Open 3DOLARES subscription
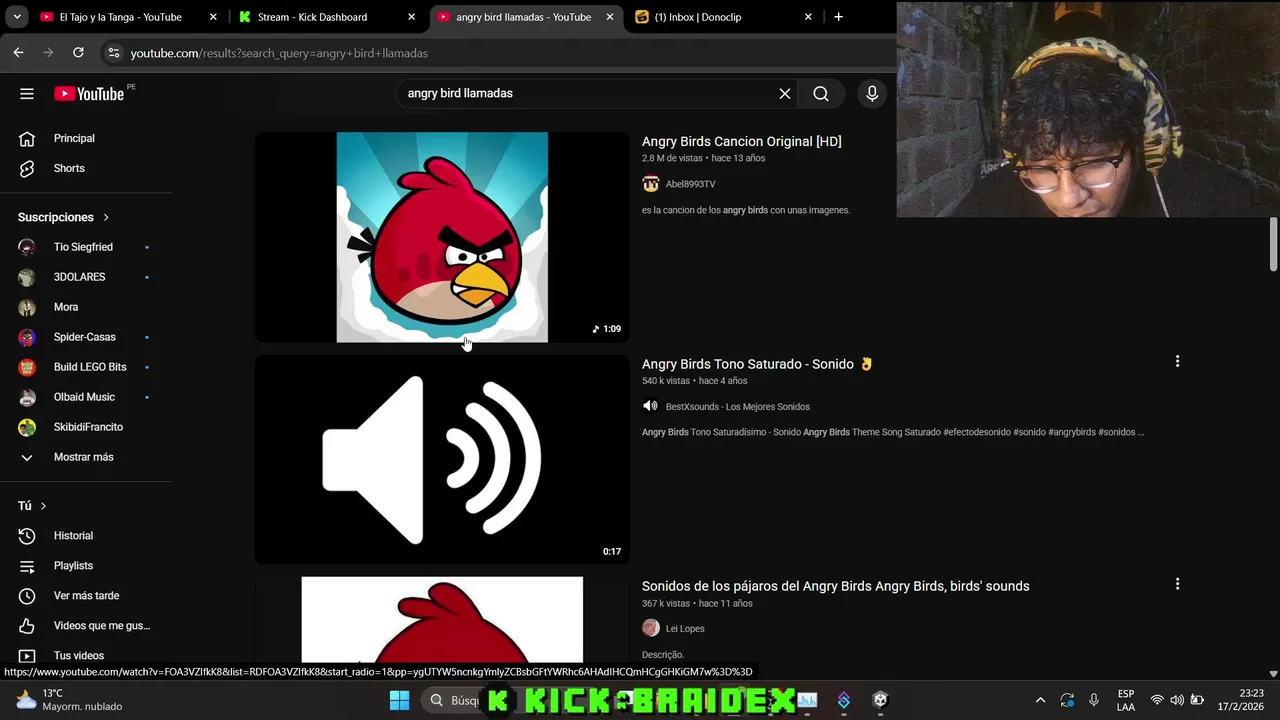 pyautogui.click(x=79, y=277)
